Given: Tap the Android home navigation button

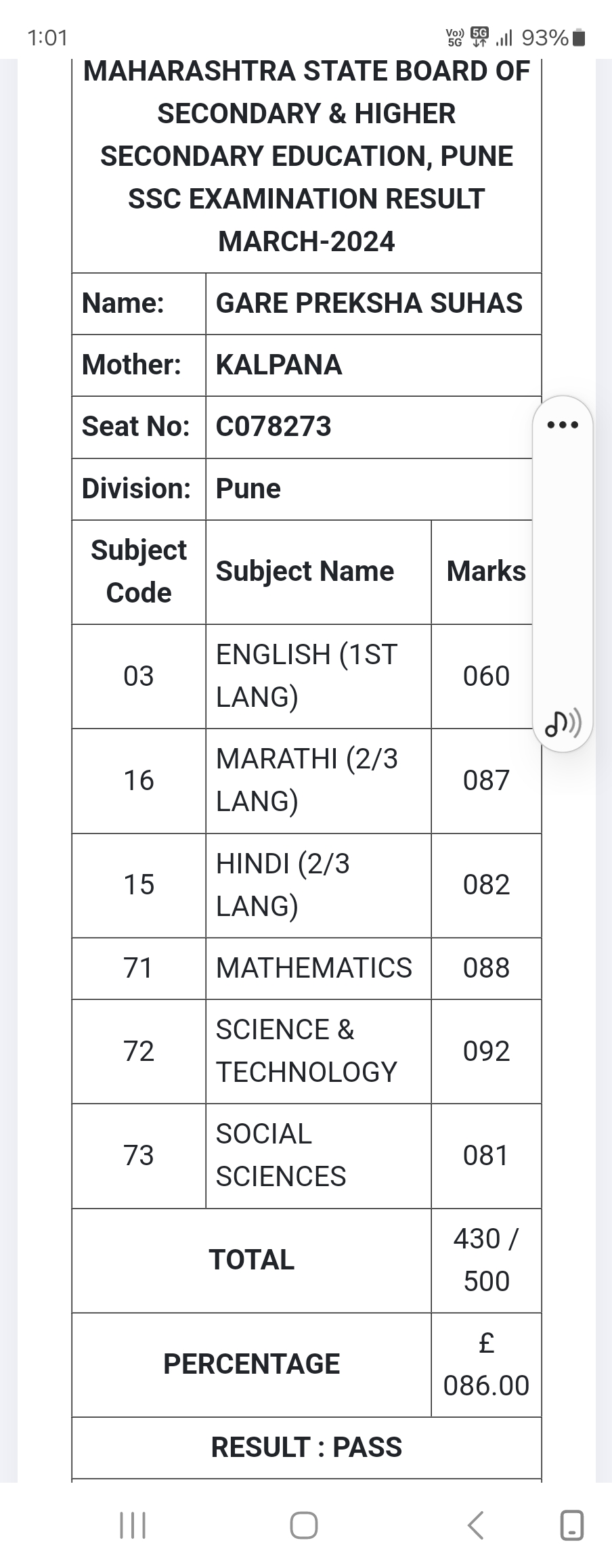Looking at the screenshot, I should click(304, 1525).
